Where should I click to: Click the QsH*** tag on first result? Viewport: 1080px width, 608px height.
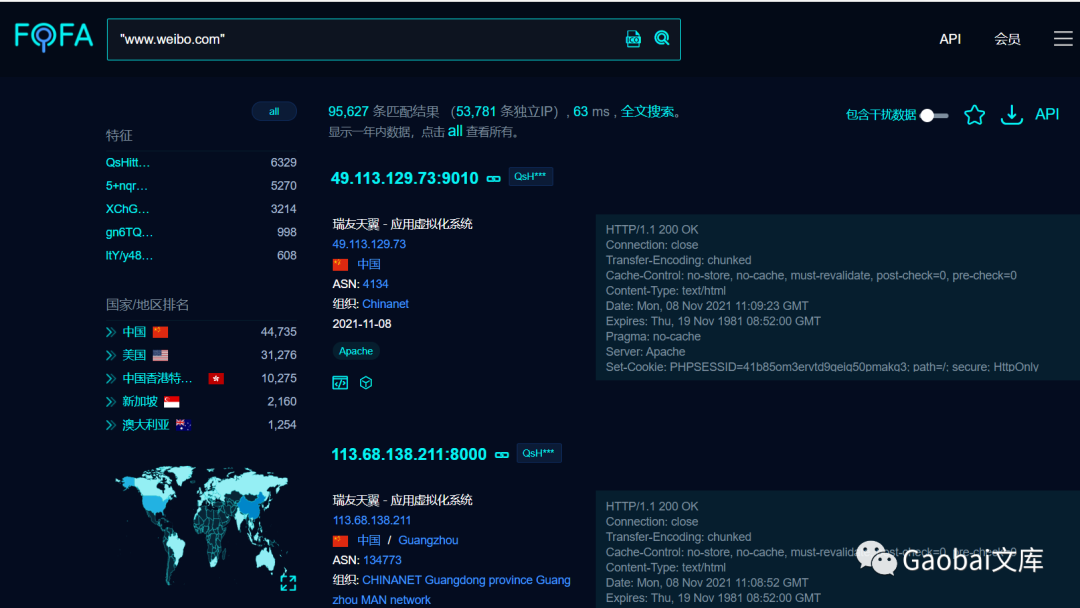coord(530,177)
